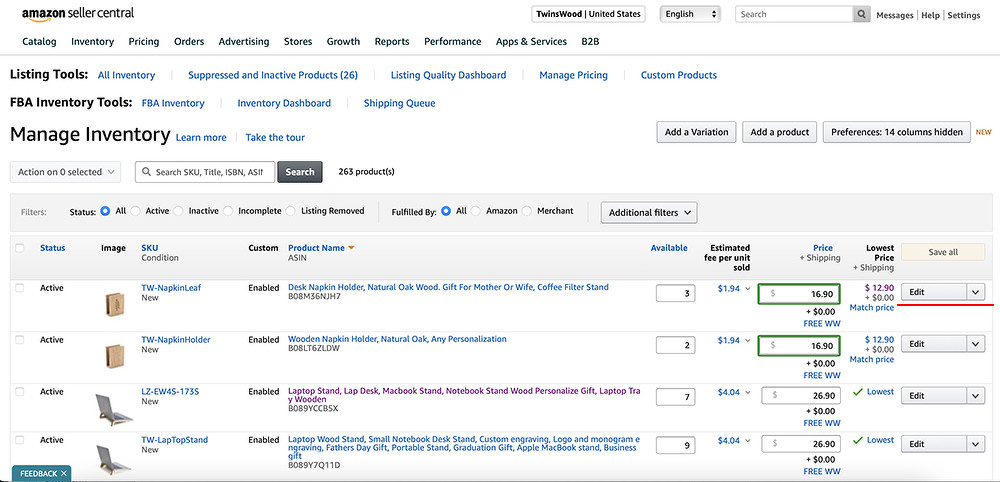Open Suppressed and Inactive Products link
The image size is (1000, 482).
pos(273,75)
